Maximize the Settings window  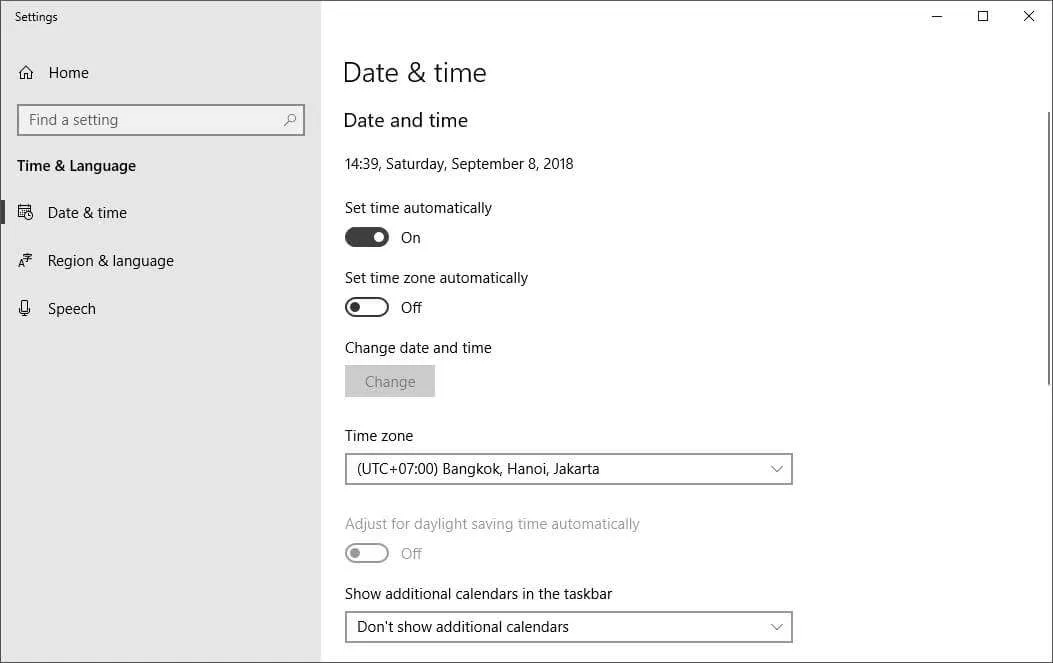(983, 16)
